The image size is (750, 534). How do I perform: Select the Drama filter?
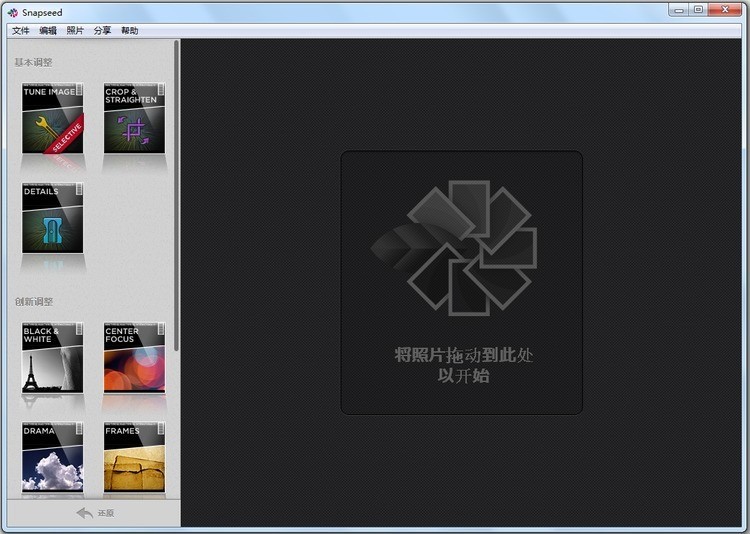pyautogui.click(x=52, y=457)
